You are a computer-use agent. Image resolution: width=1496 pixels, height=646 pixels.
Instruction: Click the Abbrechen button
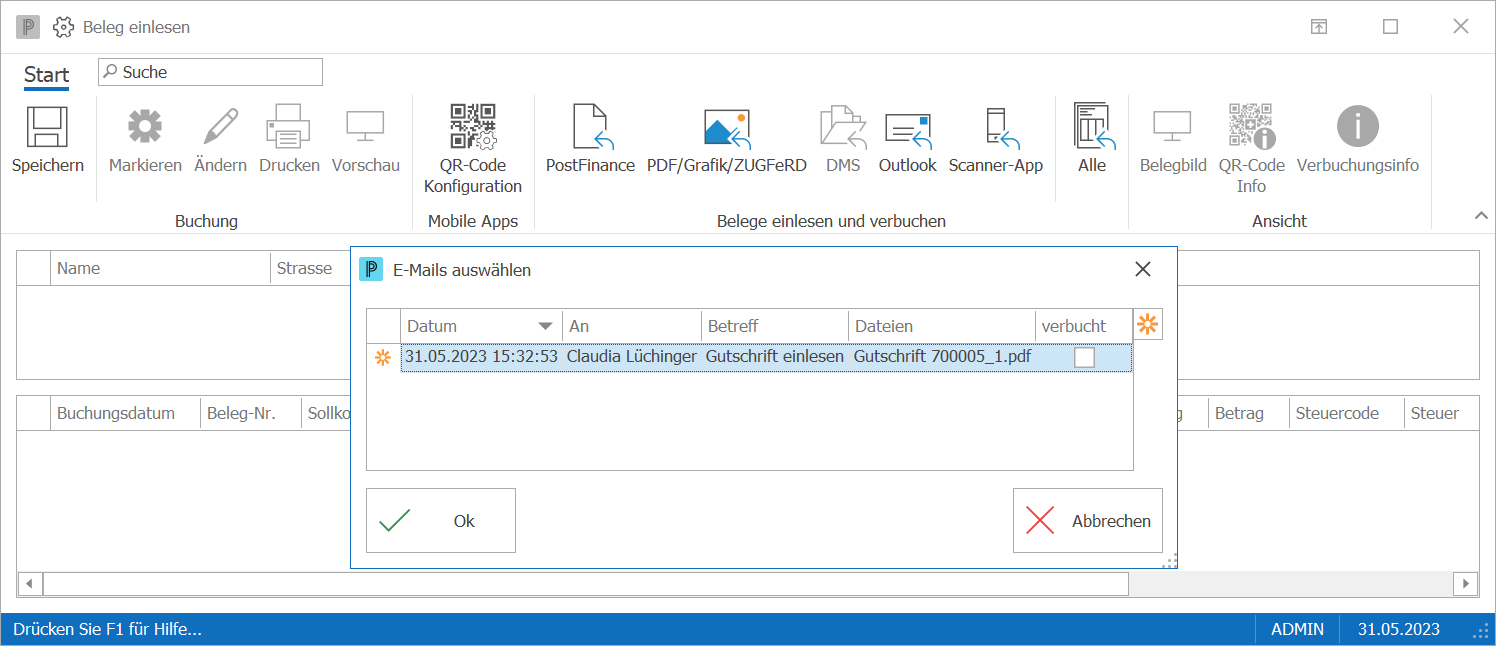point(1088,520)
